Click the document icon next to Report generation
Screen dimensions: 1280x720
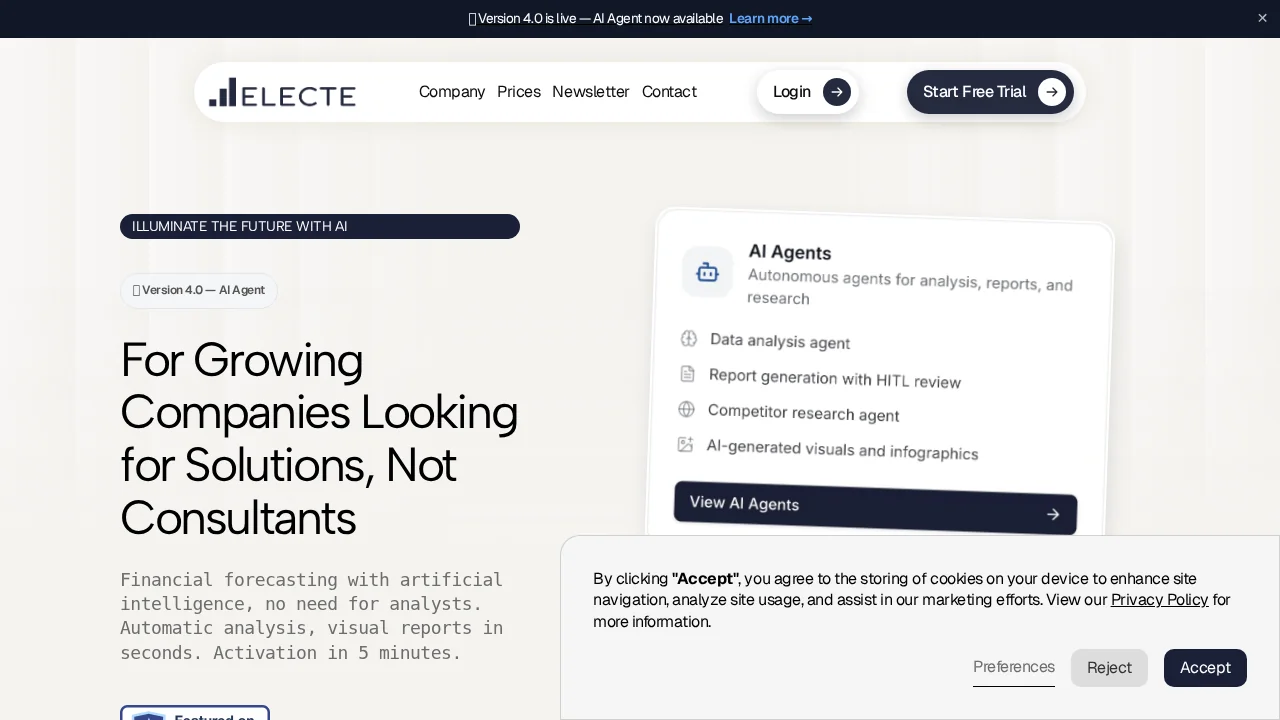point(687,374)
